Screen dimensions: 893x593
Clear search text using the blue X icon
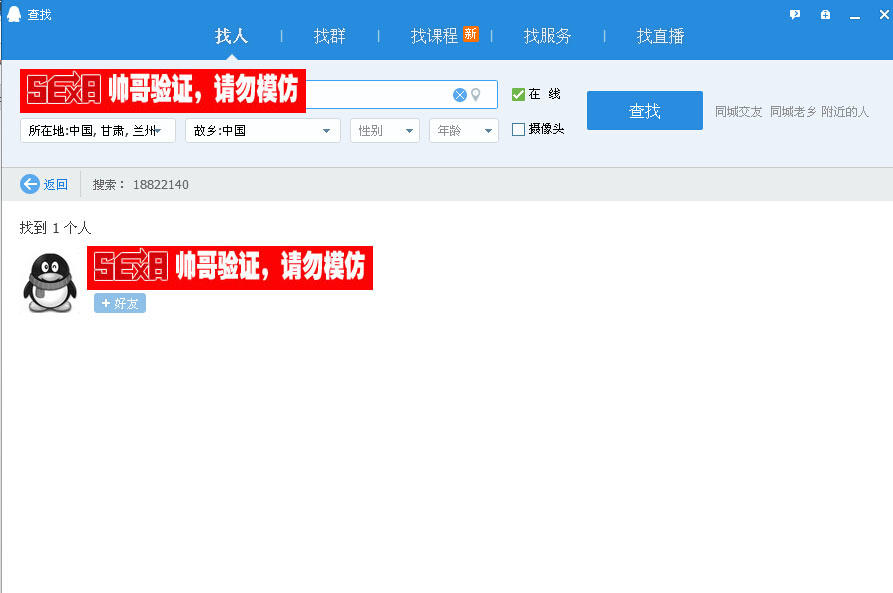pyautogui.click(x=460, y=94)
